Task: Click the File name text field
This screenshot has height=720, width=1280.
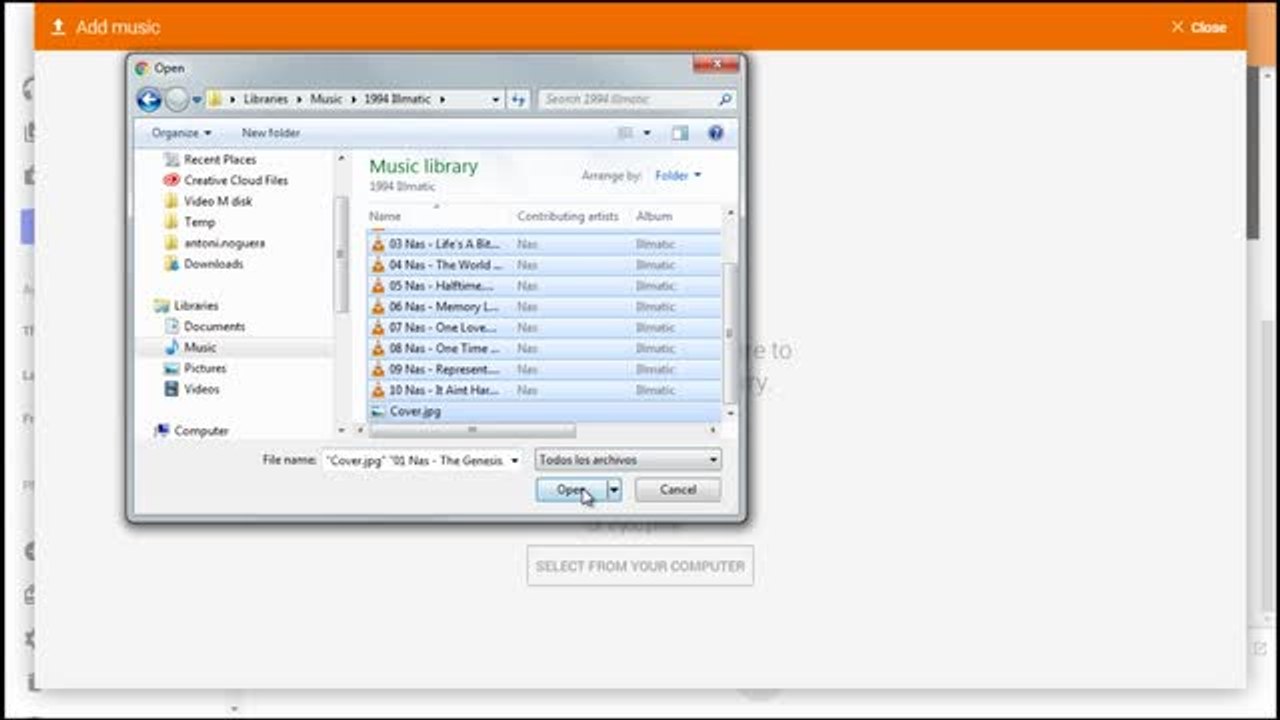Action: 414,461
